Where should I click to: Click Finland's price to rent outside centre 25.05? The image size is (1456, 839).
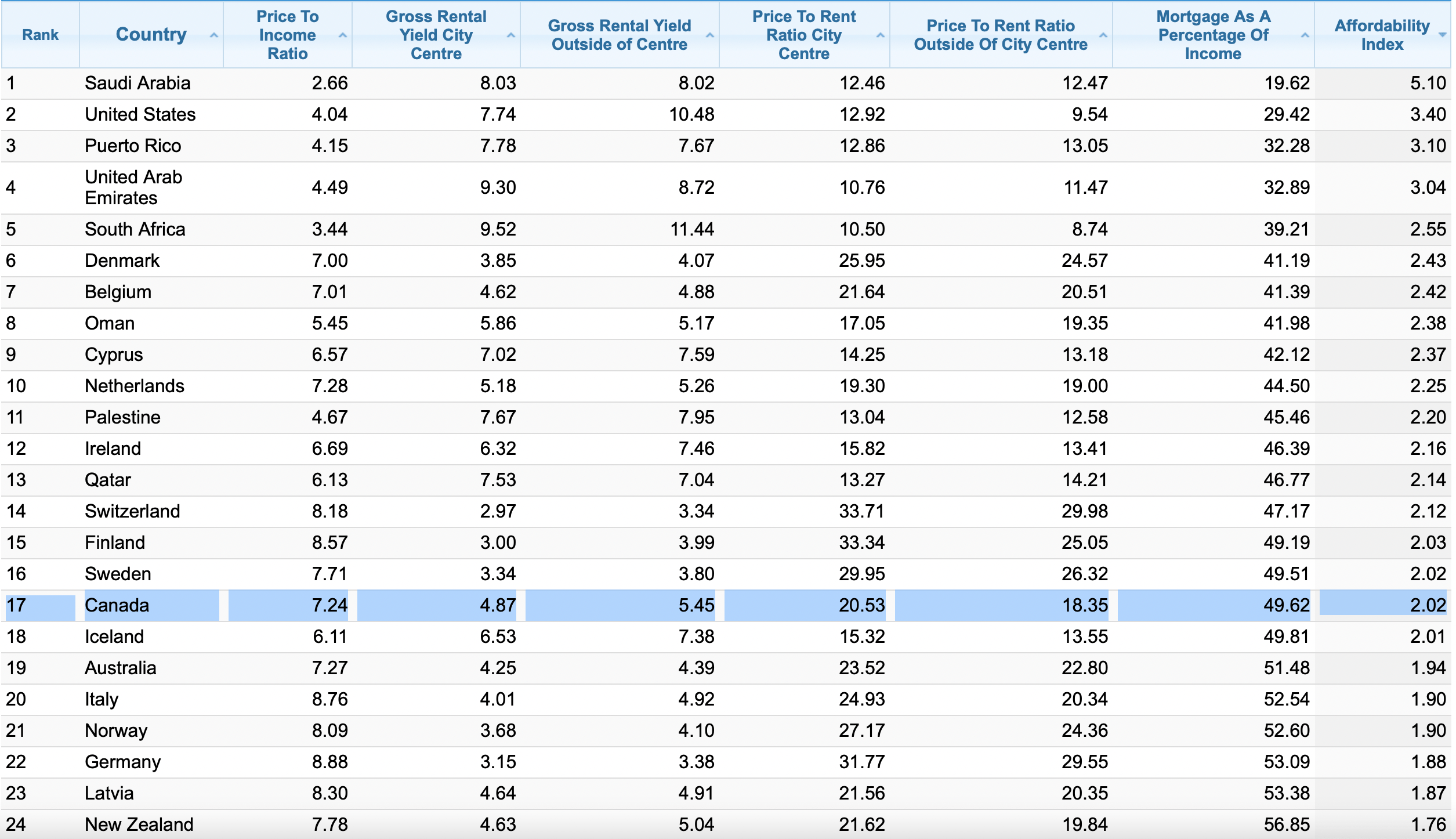tap(1085, 543)
